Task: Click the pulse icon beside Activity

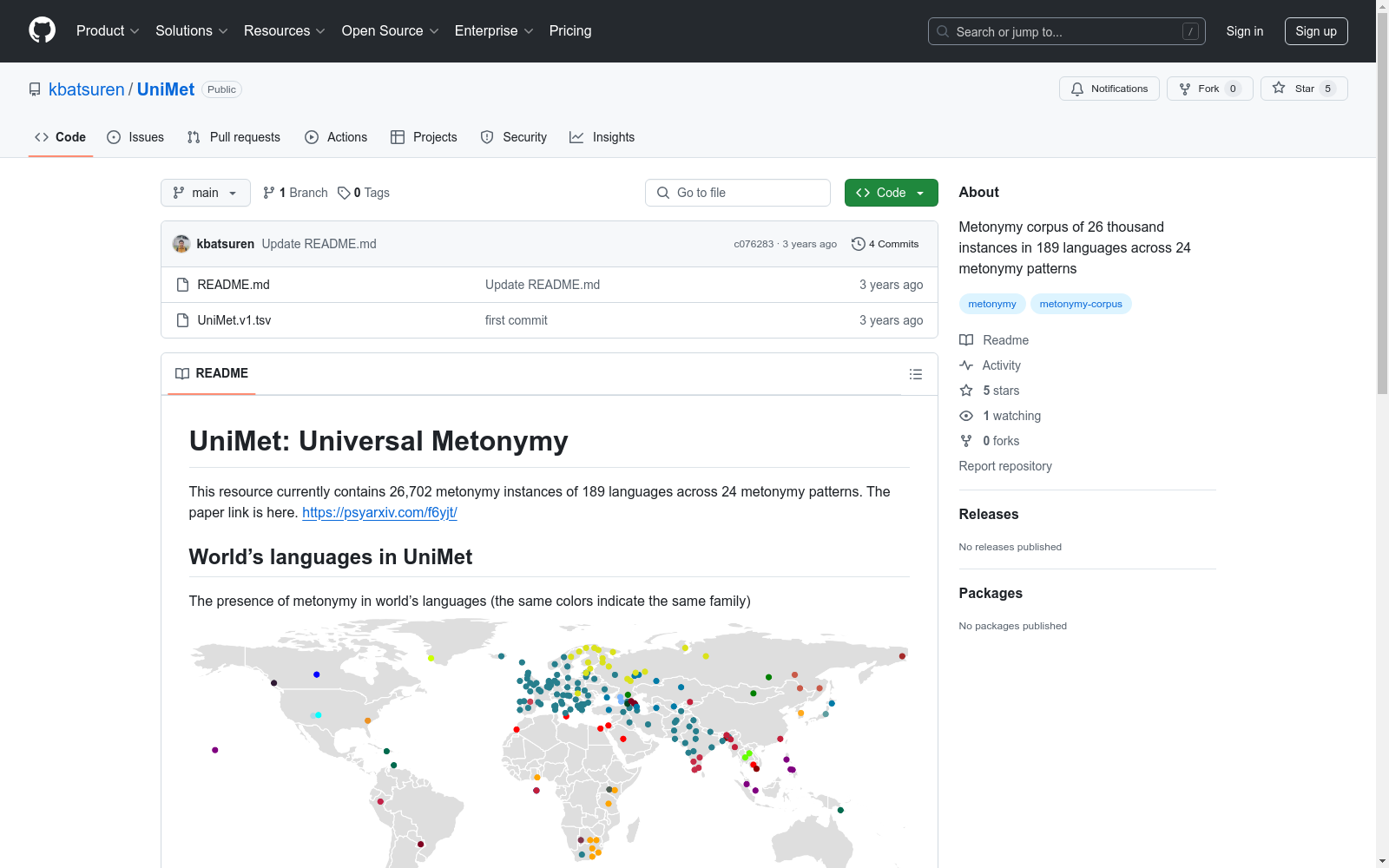Action: coord(966,365)
